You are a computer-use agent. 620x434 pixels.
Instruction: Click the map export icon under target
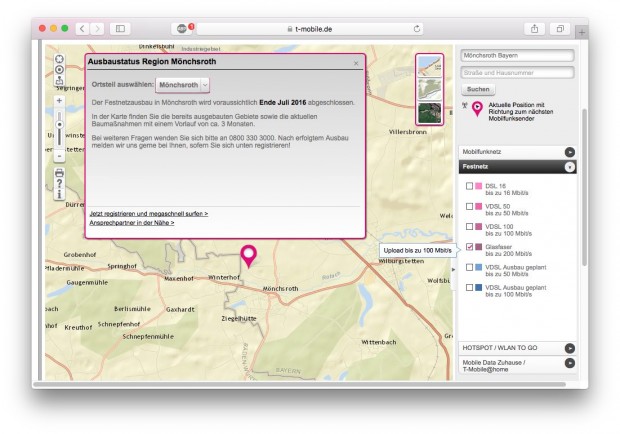(59, 80)
